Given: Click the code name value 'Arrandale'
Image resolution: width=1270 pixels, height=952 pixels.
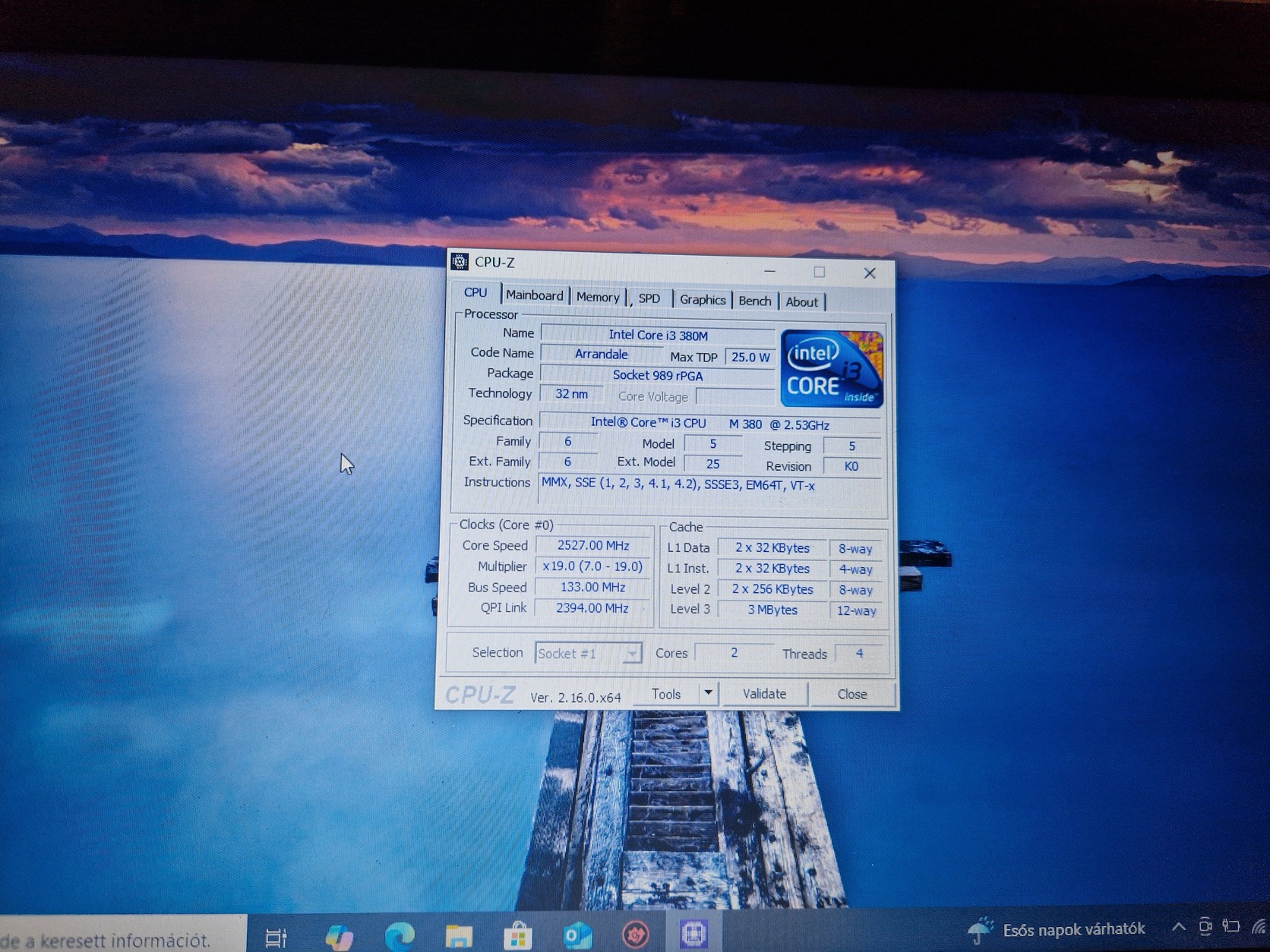Looking at the screenshot, I should click(601, 355).
